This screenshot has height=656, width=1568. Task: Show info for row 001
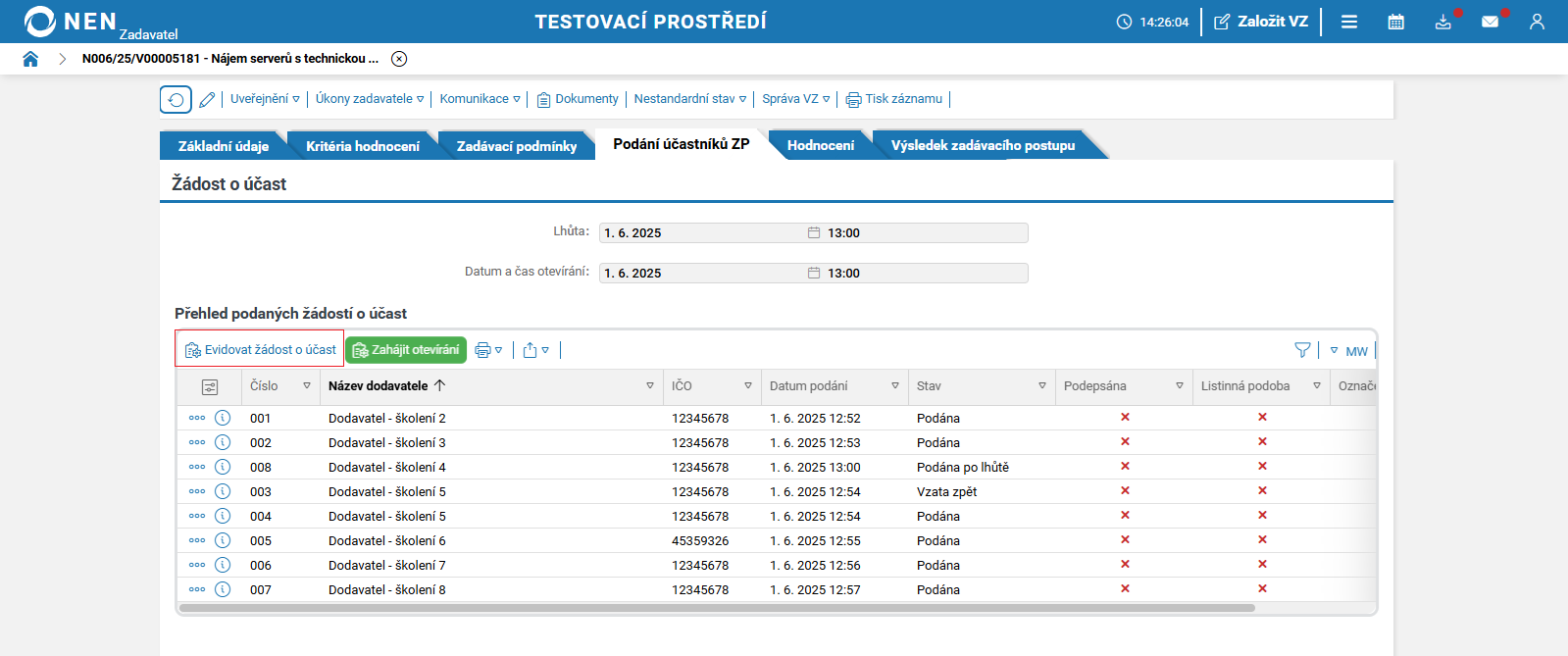[223, 418]
